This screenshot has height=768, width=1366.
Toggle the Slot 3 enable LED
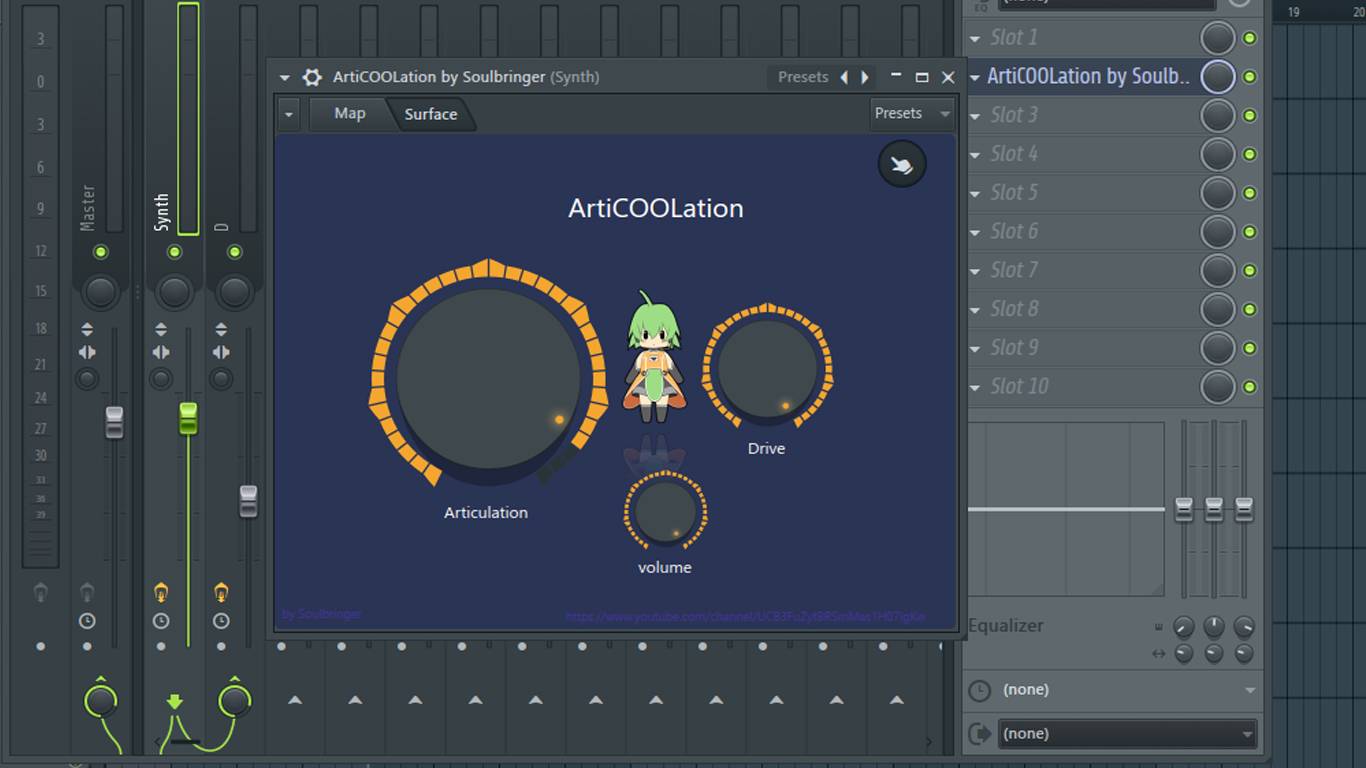pos(1249,116)
